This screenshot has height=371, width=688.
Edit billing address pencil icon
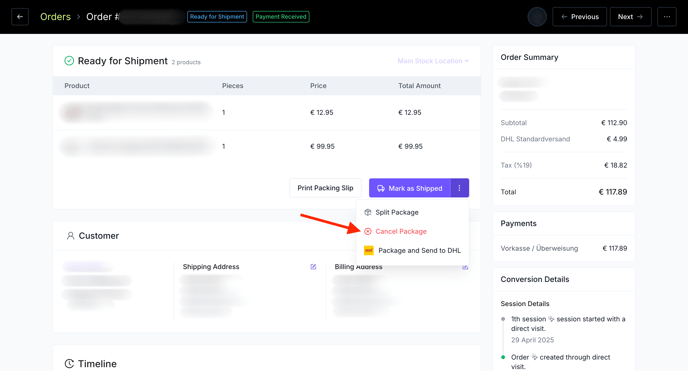(x=465, y=267)
